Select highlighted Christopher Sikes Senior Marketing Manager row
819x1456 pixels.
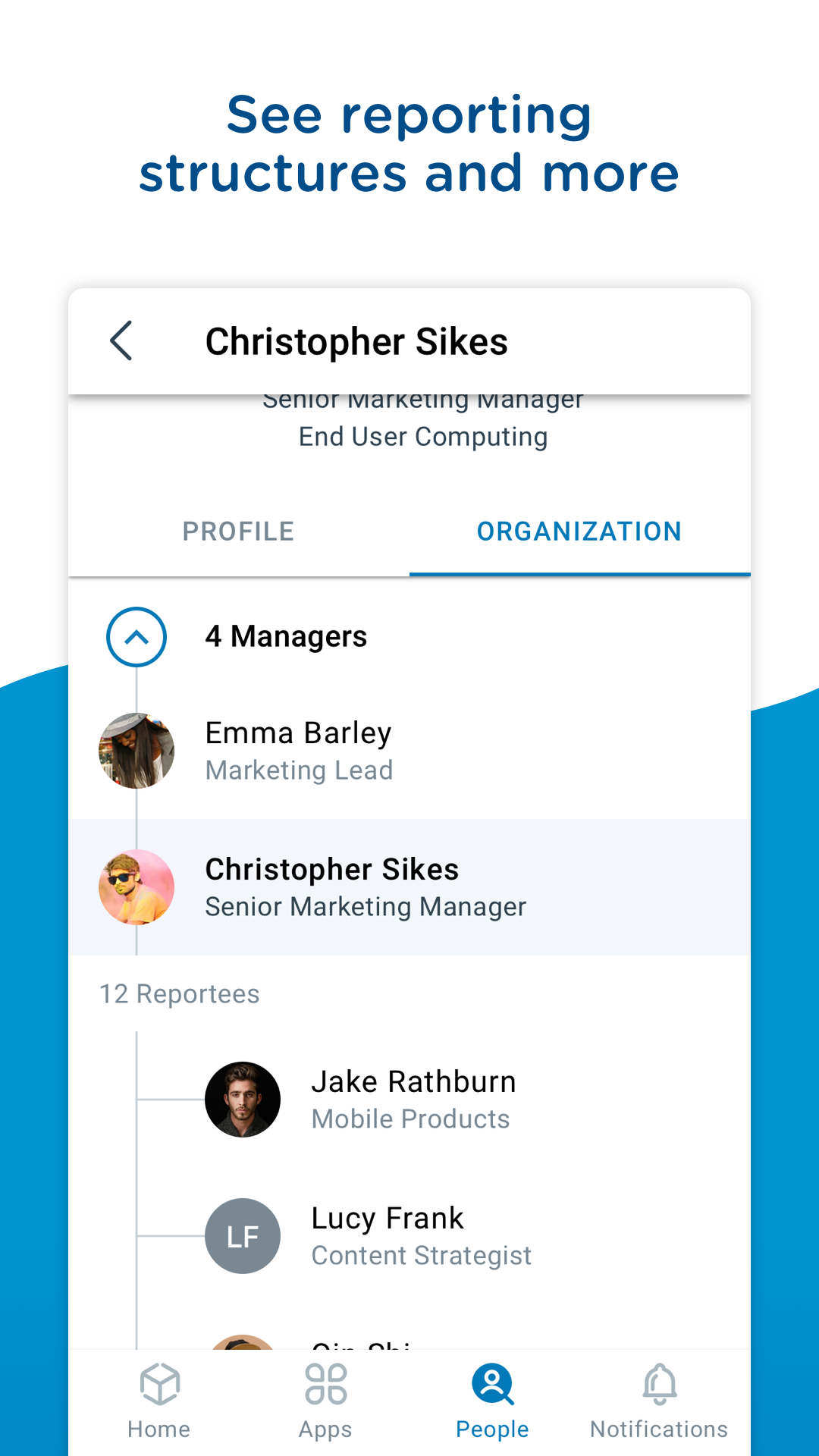[x=409, y=887]
